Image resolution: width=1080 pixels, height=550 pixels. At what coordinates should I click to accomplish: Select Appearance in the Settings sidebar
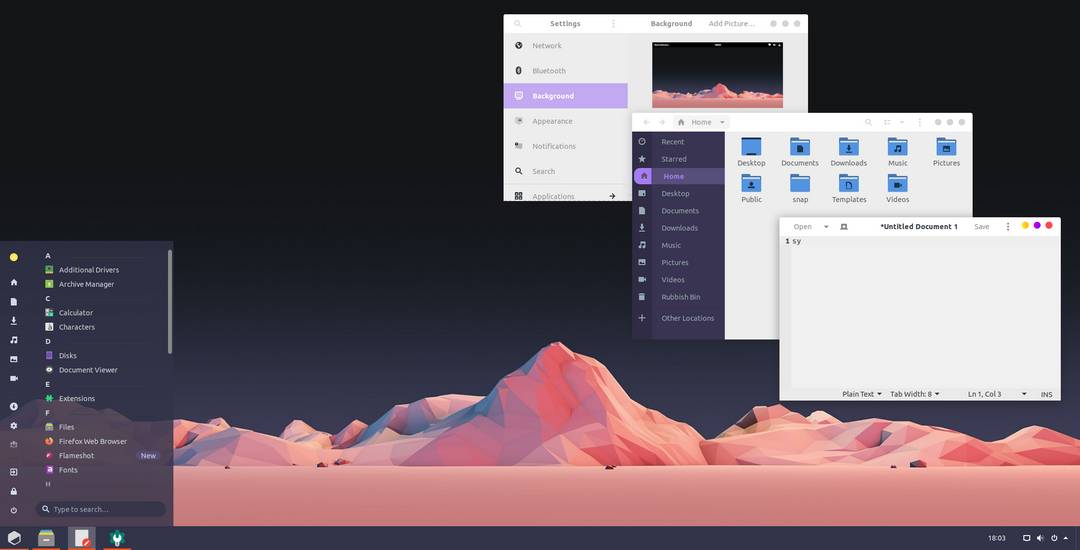point(565,121)
